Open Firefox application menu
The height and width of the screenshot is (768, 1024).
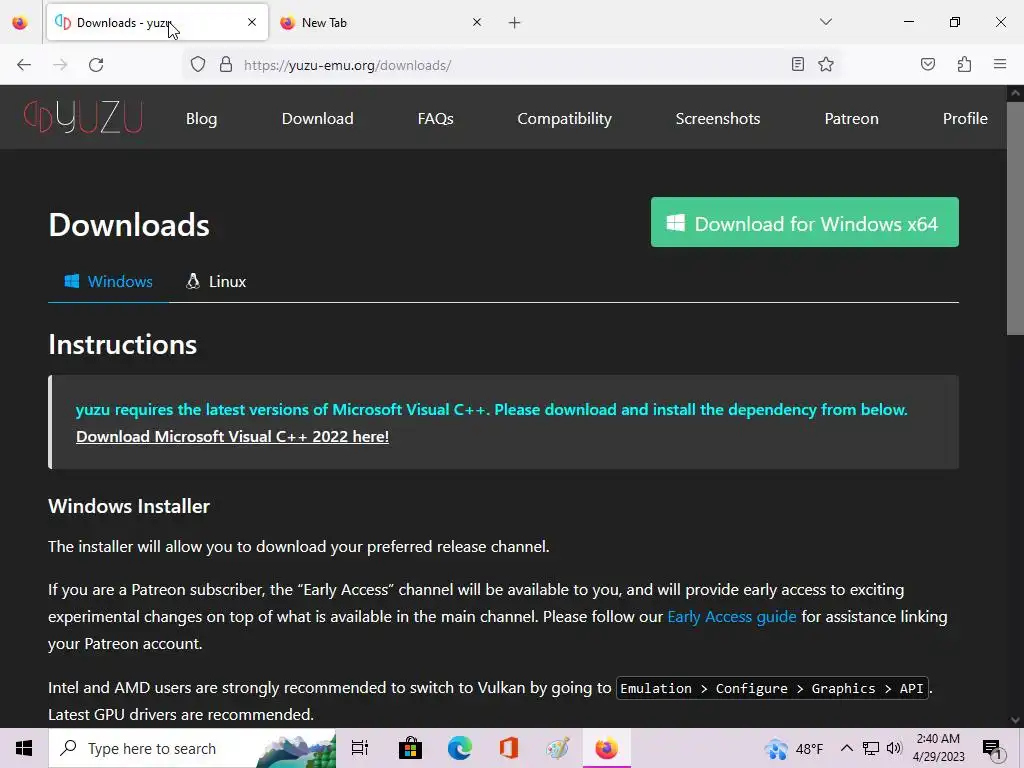pyautogui.click(x=1000, y=64)
